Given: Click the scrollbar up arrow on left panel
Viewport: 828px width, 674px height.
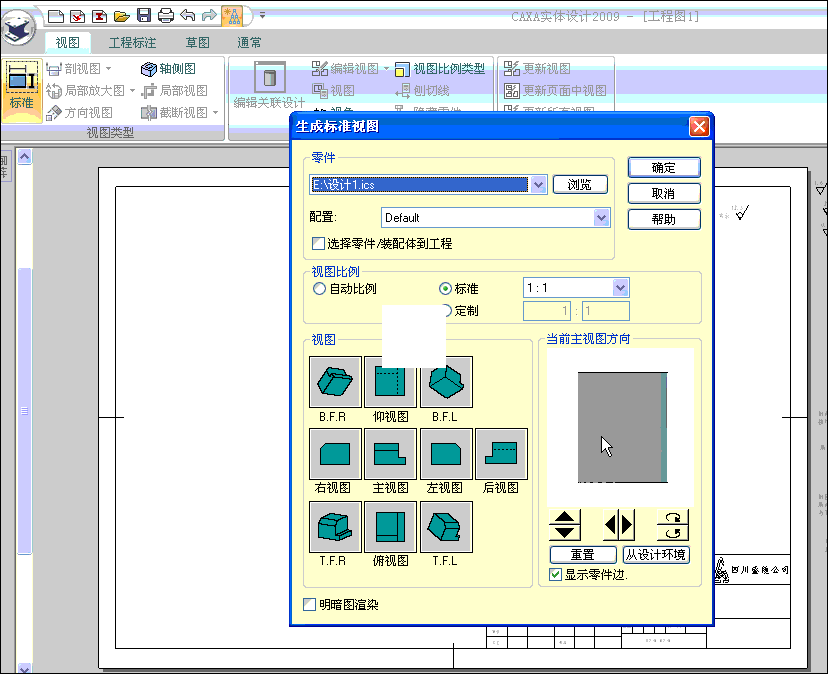Looking at the screenshot, I should [x=24, y=156].
